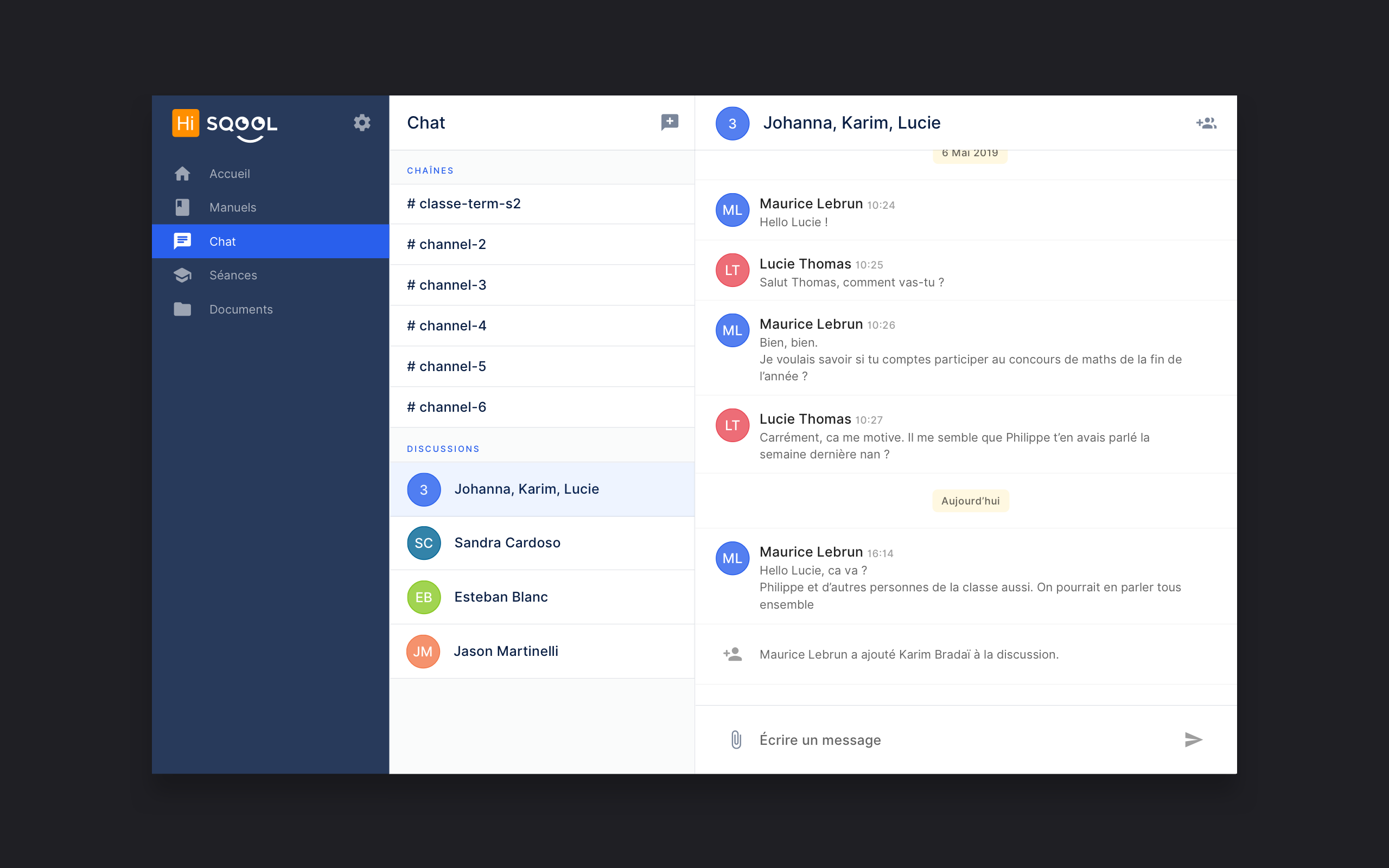The height and width of the screenshot is (868, 1389).
Task: Click ML avatar on the 10:24 message
Action: [x=732, y=209]
